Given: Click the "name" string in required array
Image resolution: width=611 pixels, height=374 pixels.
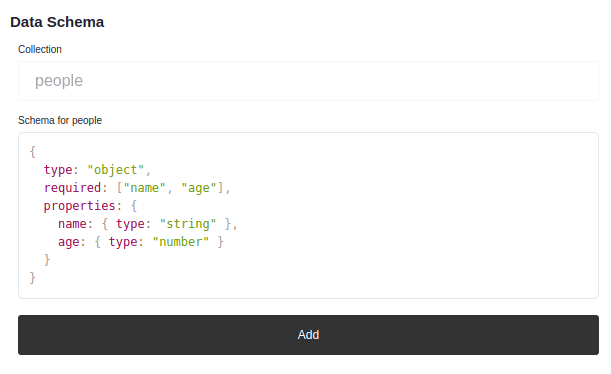Looking at the screenshot, I should pyautogui.click(x=145, y=188).
